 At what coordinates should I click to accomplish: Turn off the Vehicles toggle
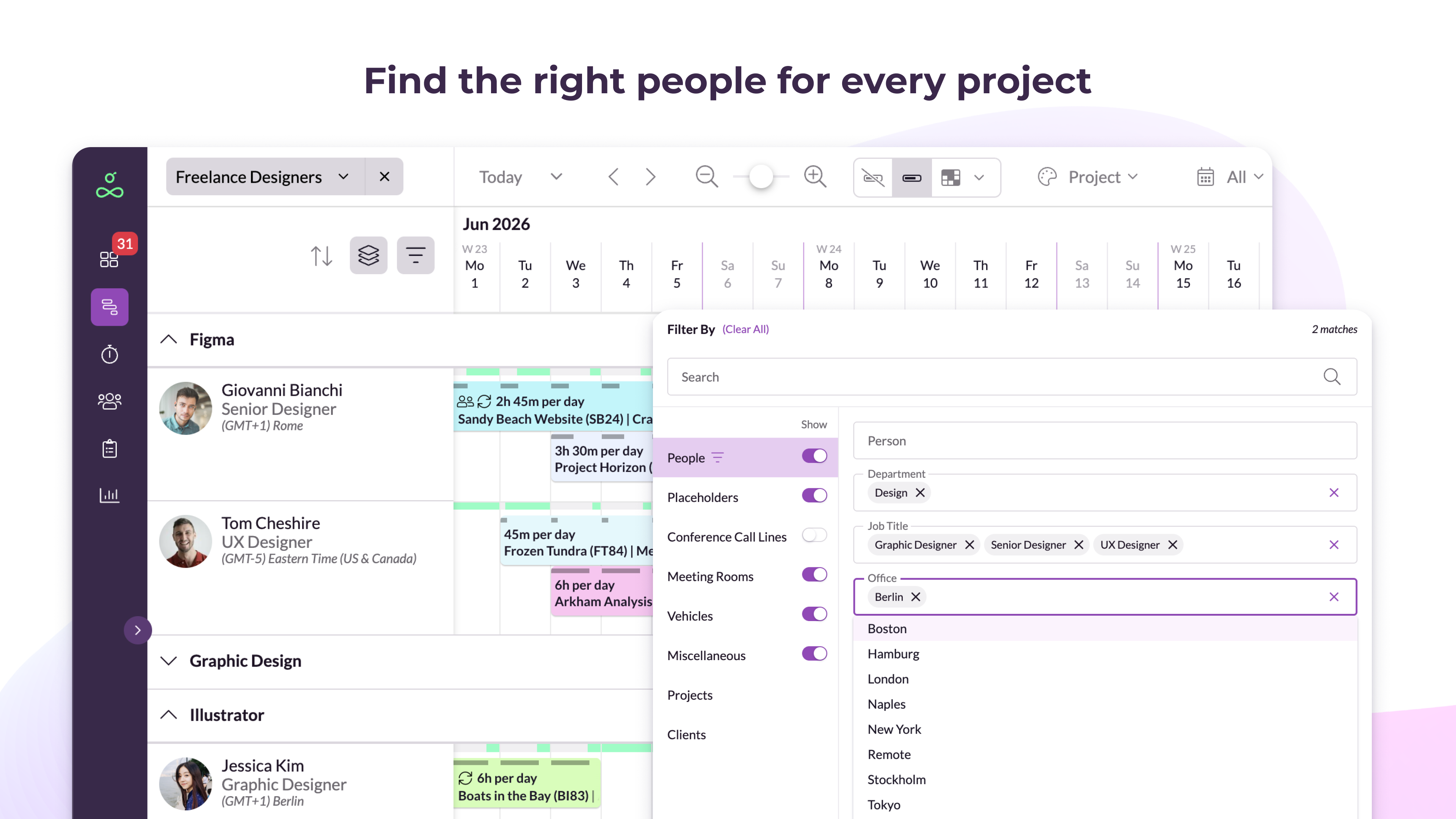[814, 614]
